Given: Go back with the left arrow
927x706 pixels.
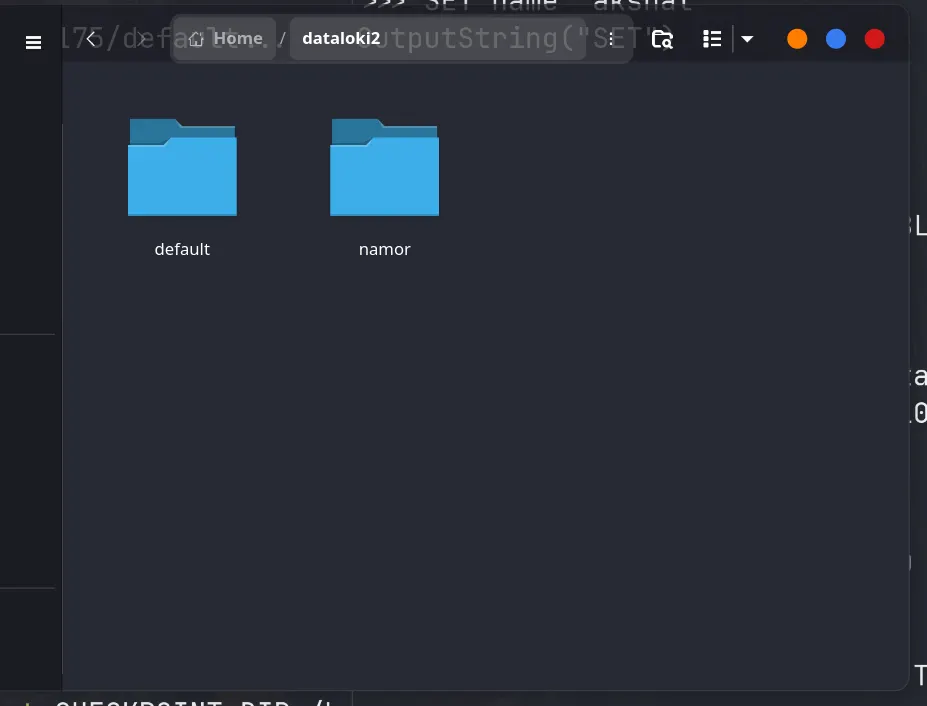Looking at the screenshot, I should [91, 39].
